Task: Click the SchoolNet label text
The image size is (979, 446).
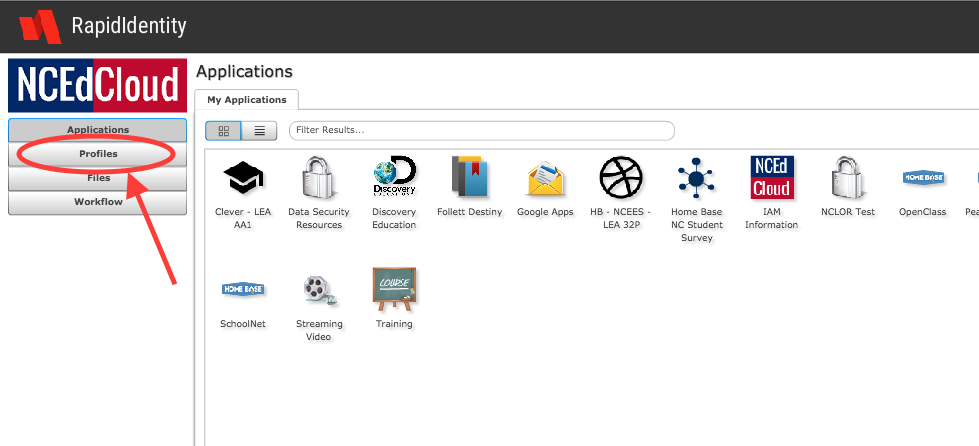Action: click(x=243, y=324)
